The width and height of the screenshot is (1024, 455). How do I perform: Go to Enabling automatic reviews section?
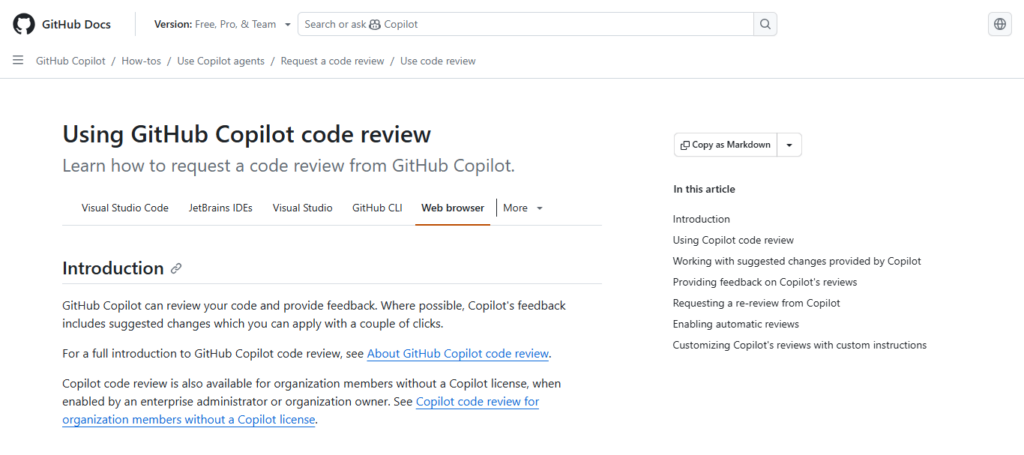point(736,324)
